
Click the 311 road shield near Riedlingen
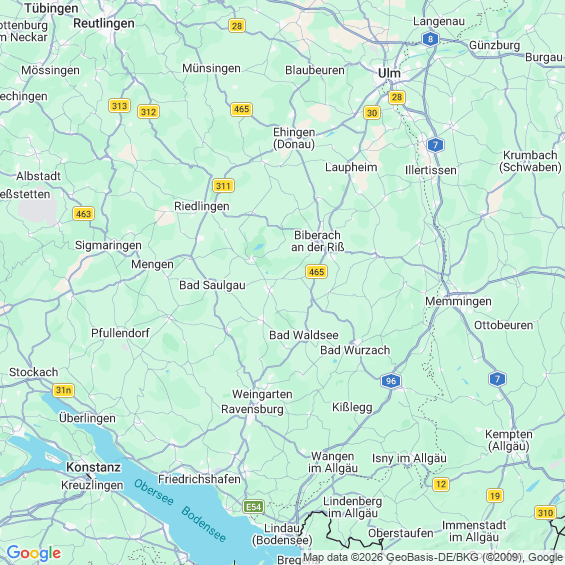tap(223, 186)
